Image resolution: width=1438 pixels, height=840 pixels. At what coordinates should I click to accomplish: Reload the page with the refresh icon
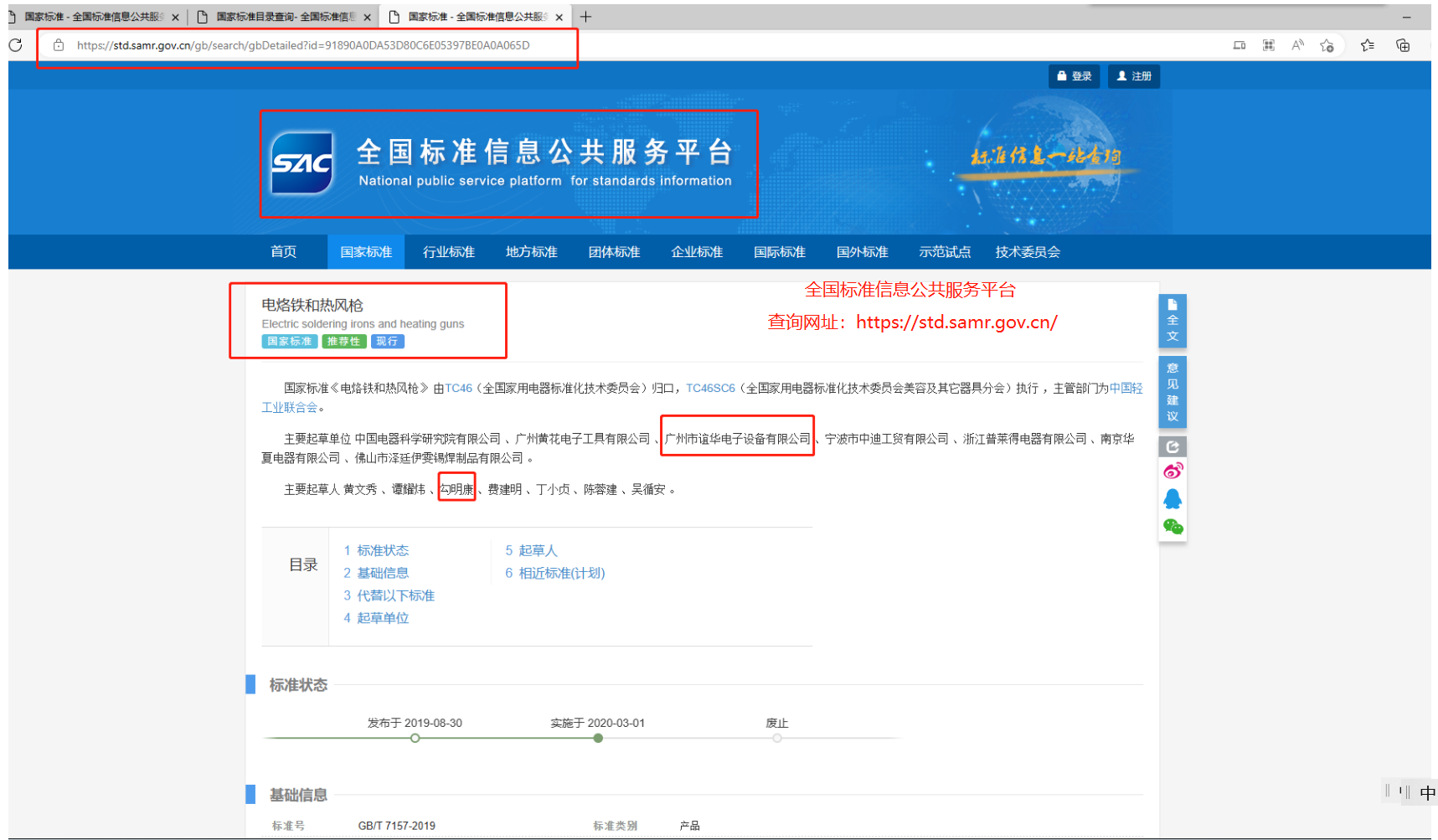click(x=16, y=45)
